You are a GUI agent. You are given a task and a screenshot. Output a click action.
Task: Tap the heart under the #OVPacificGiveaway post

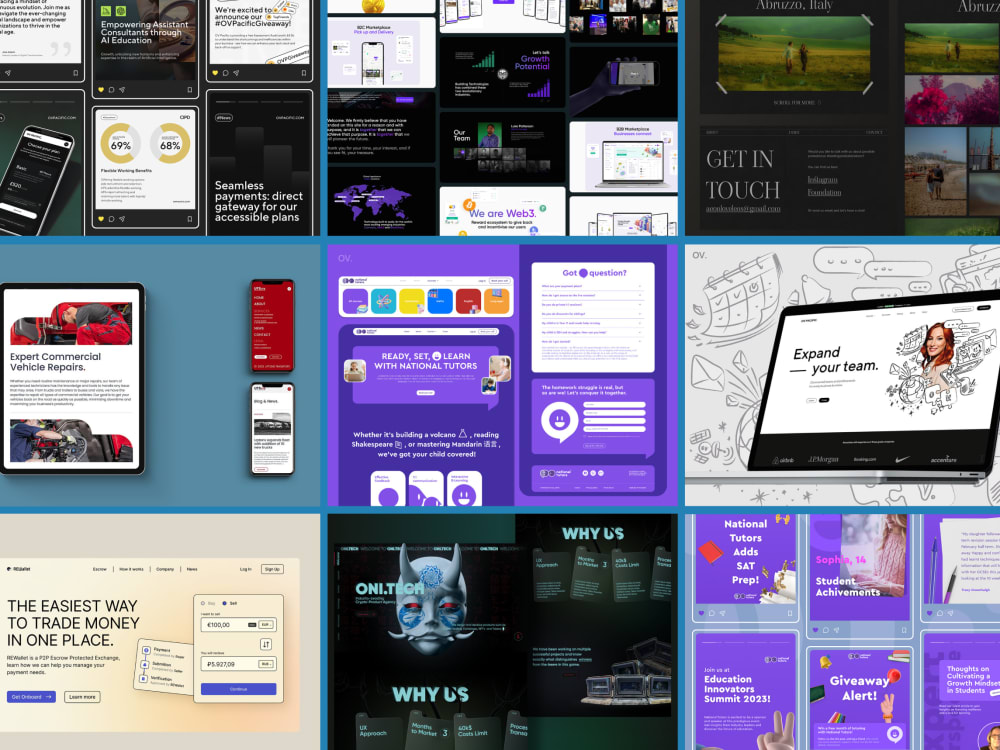click(x=216, y=73)
